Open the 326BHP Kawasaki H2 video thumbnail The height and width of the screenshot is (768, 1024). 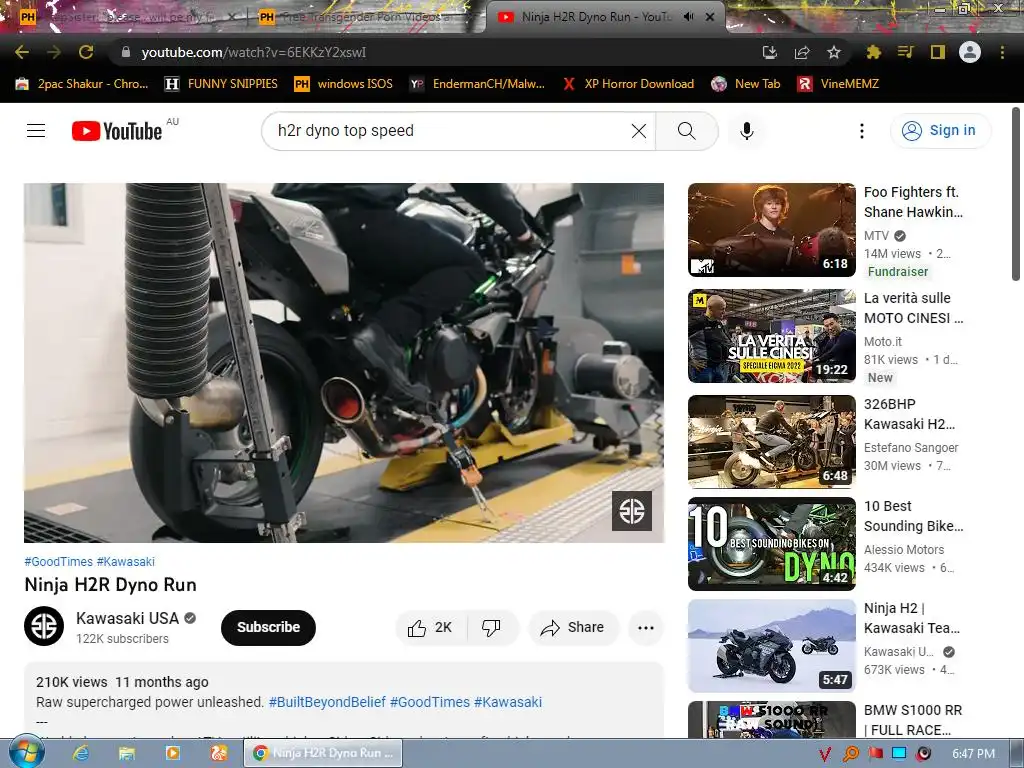[x=772, y=441]
